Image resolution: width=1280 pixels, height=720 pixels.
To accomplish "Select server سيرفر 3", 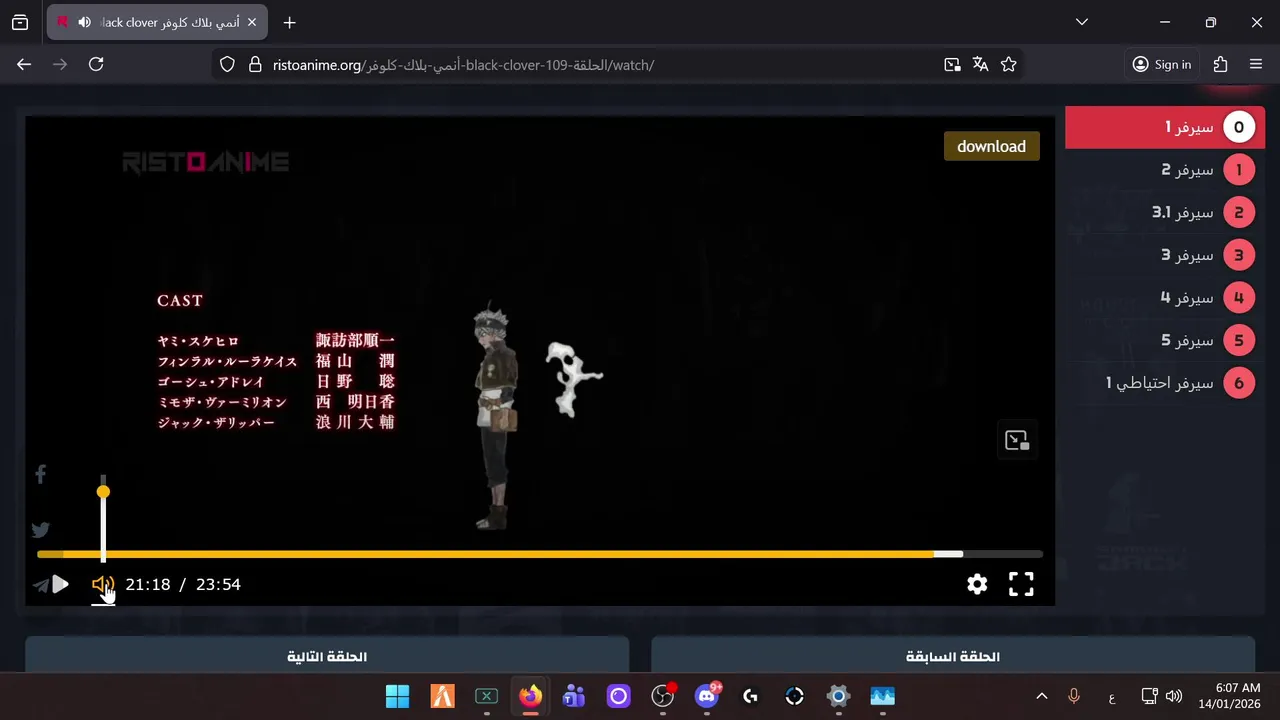I will (x=1165, y=255).
